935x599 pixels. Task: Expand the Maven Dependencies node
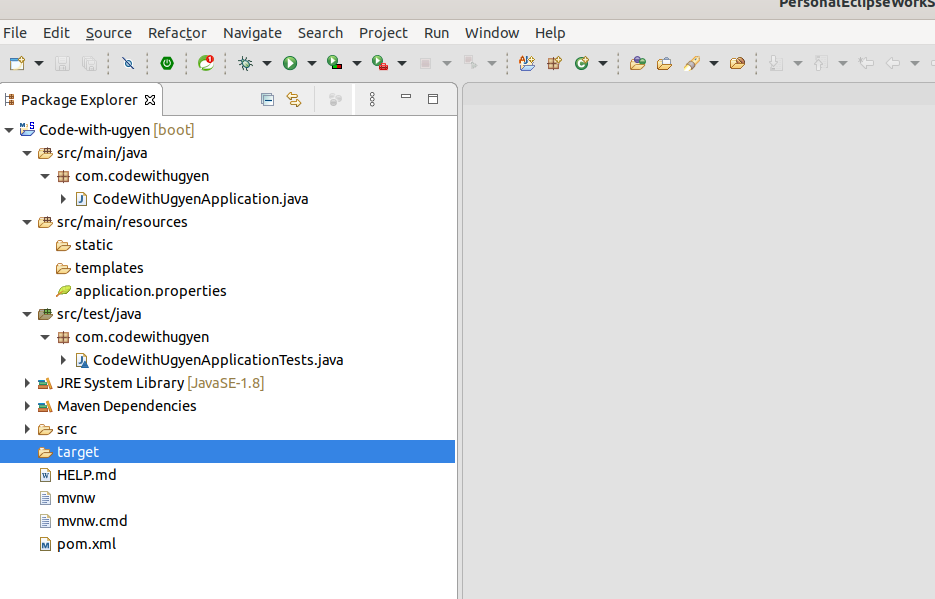[27, 406]
